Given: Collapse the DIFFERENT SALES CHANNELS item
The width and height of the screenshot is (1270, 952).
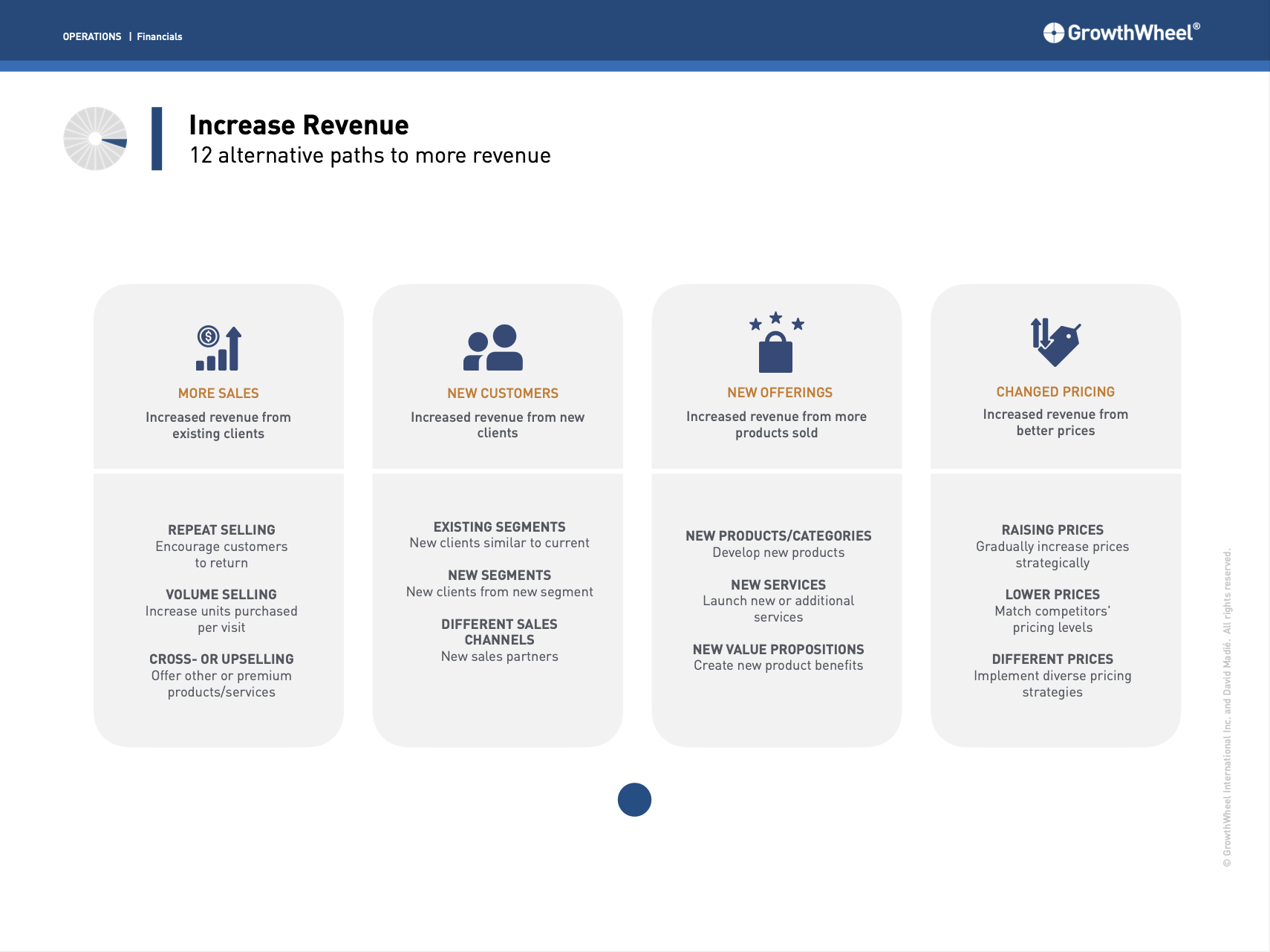Looking at the screenshot, I should tap(499, 631).
